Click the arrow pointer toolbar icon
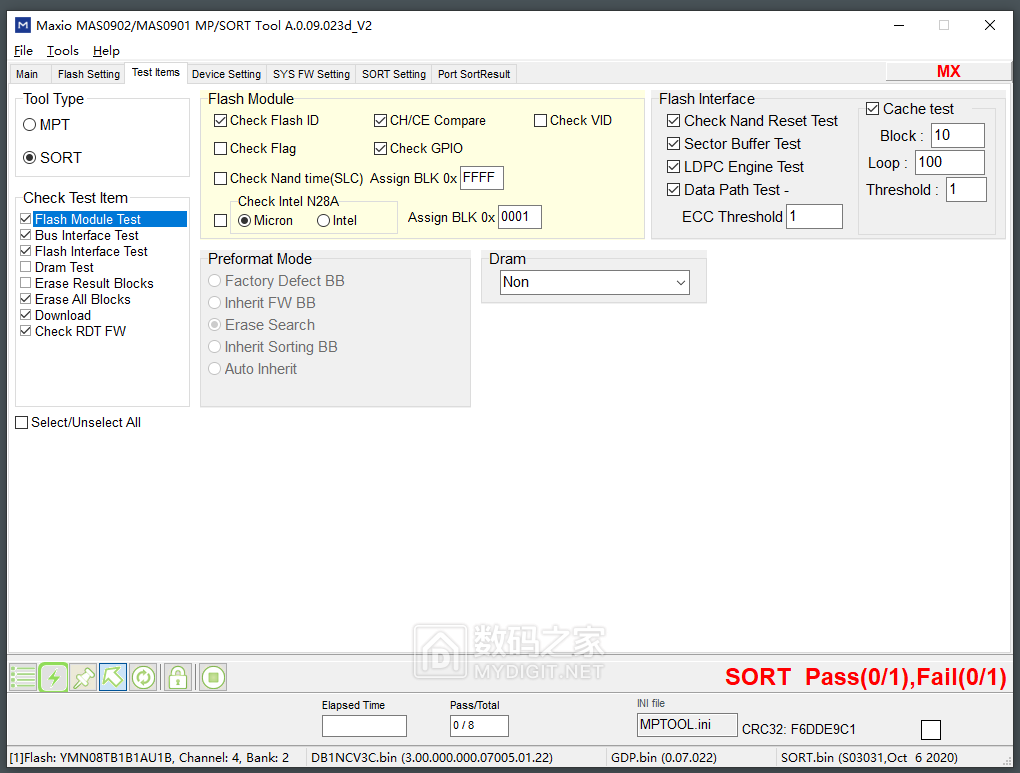This screenshot has width=1020, height=773. pos(113,677)
